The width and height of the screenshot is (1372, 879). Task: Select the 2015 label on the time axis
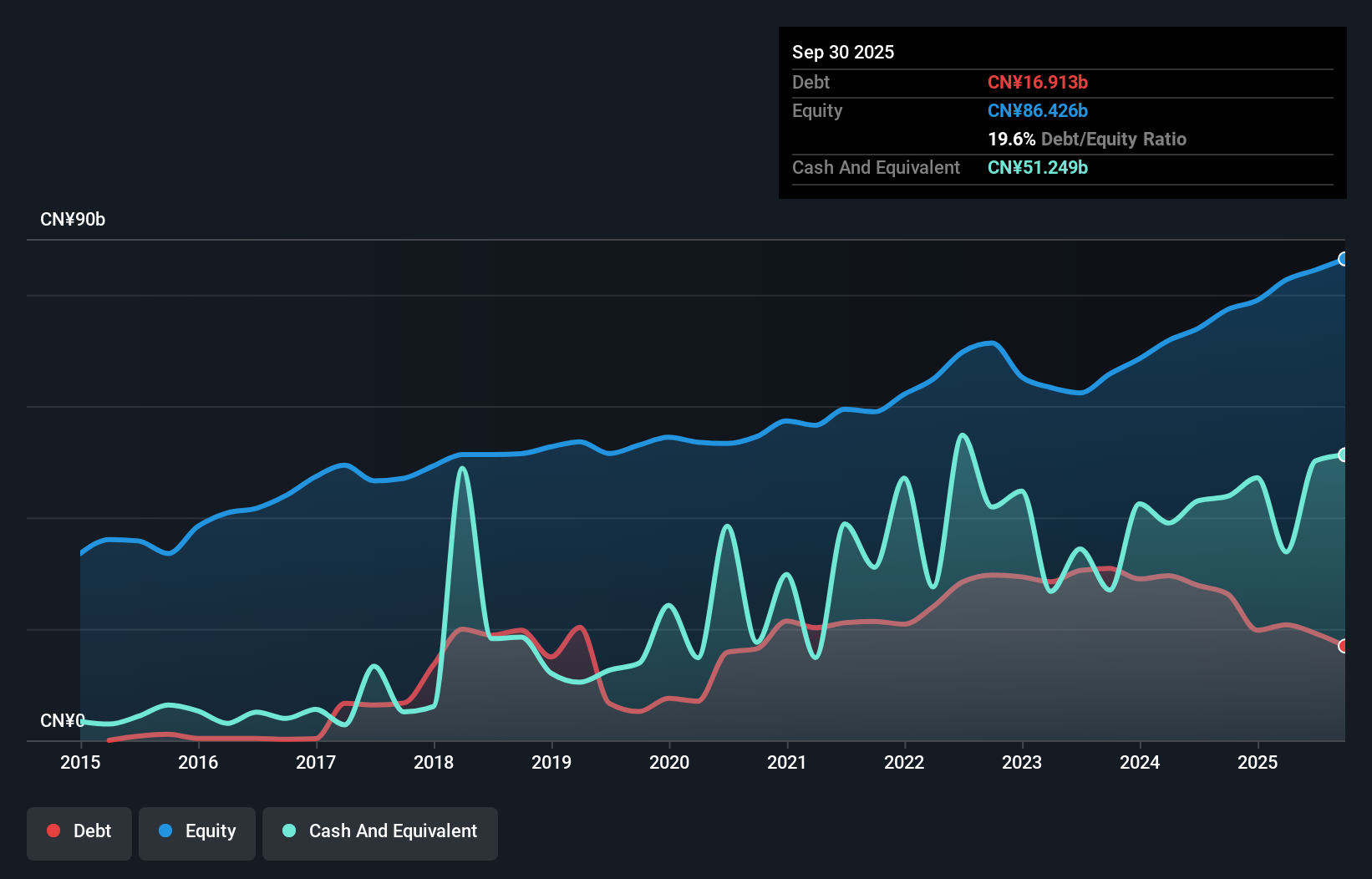click(x=79, y=763)
